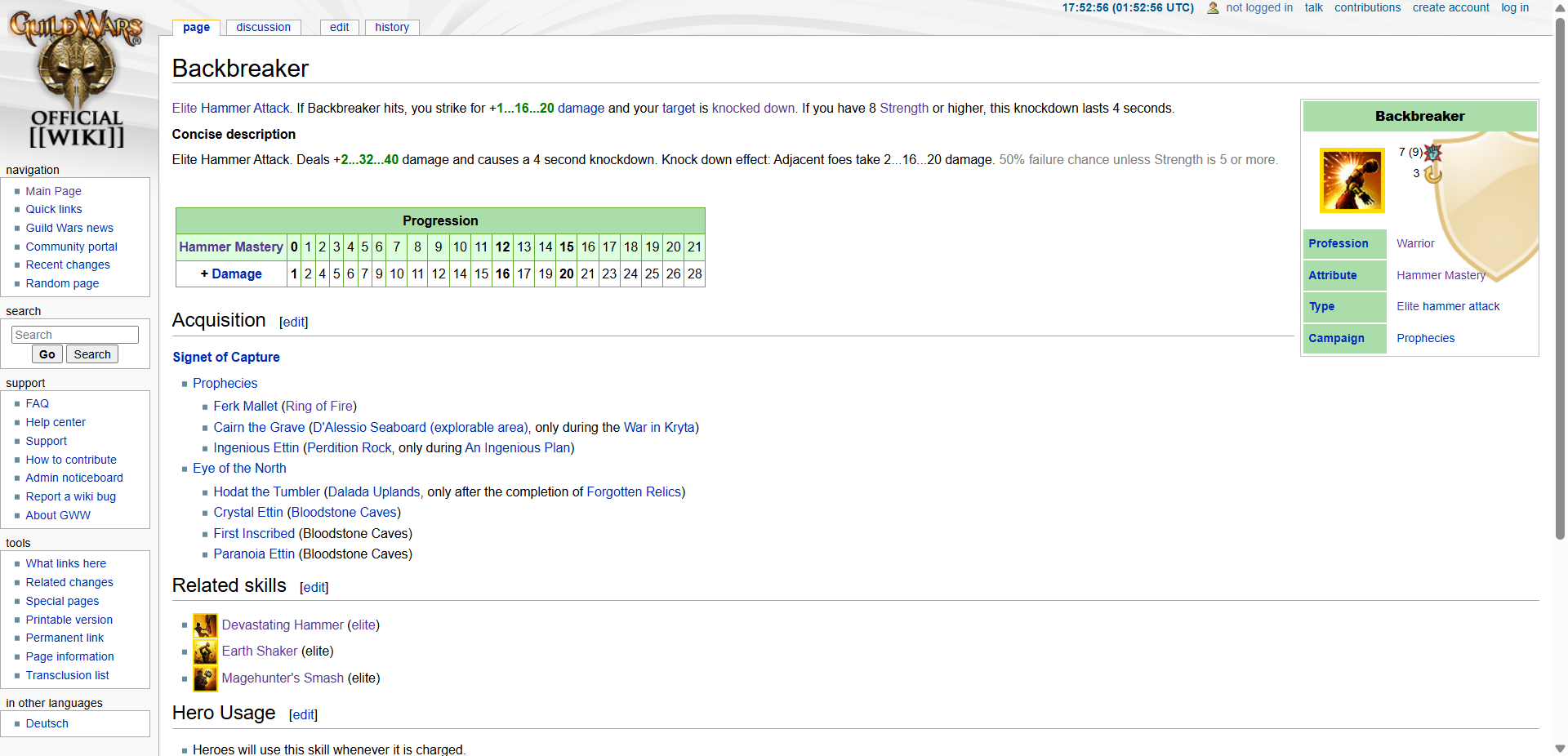Image resolution: width=1568 pixels, height=756 pixels.
Task: Open Ferk Mallet boss page
Action: pos(246,406)
